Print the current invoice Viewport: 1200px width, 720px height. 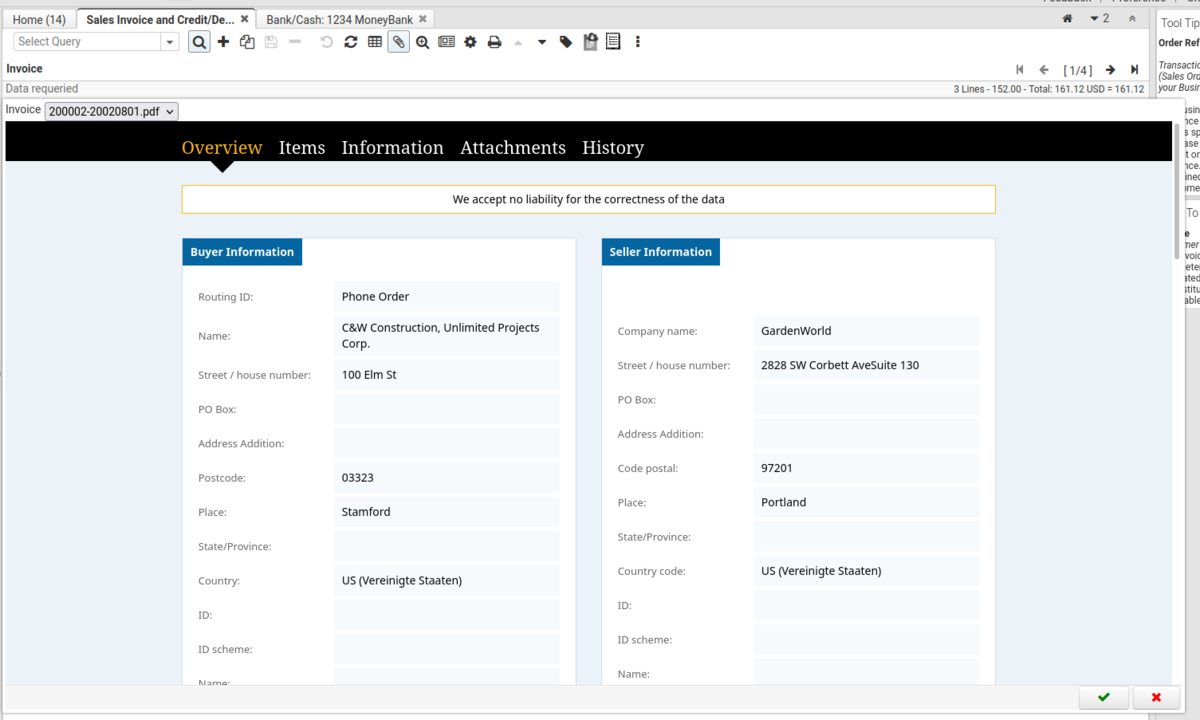pos(492,41)
